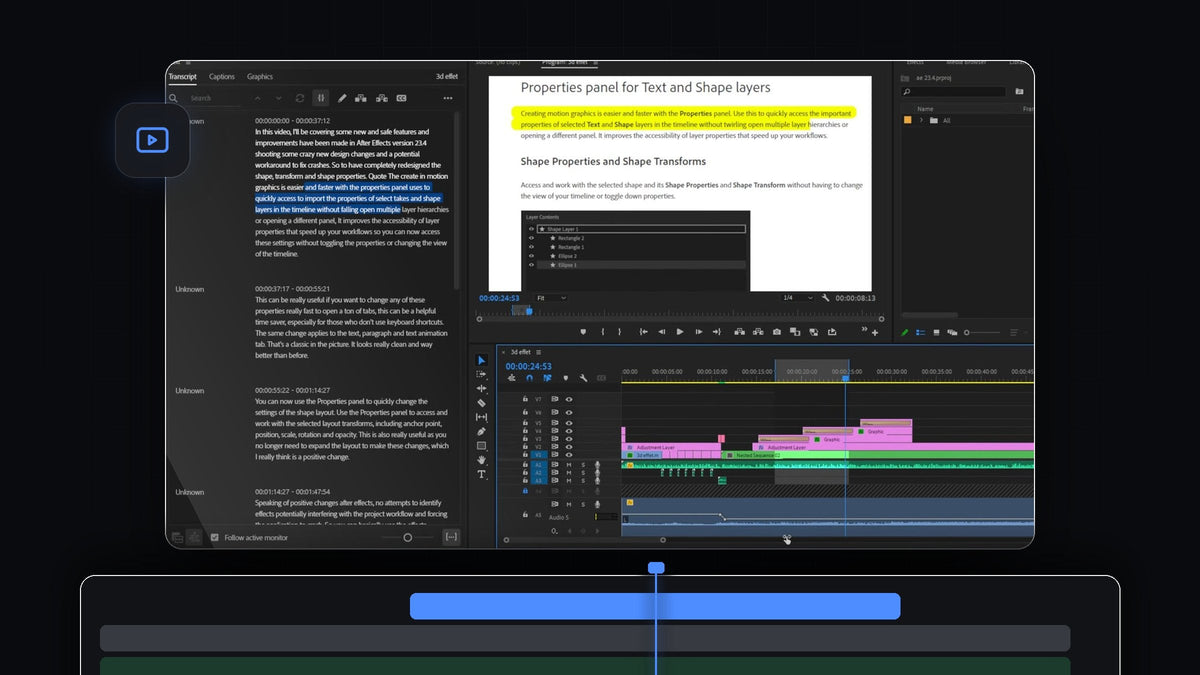The image size is (1200, 675).
Task: Add a marker from timeline header
Action: coord(566,378)
